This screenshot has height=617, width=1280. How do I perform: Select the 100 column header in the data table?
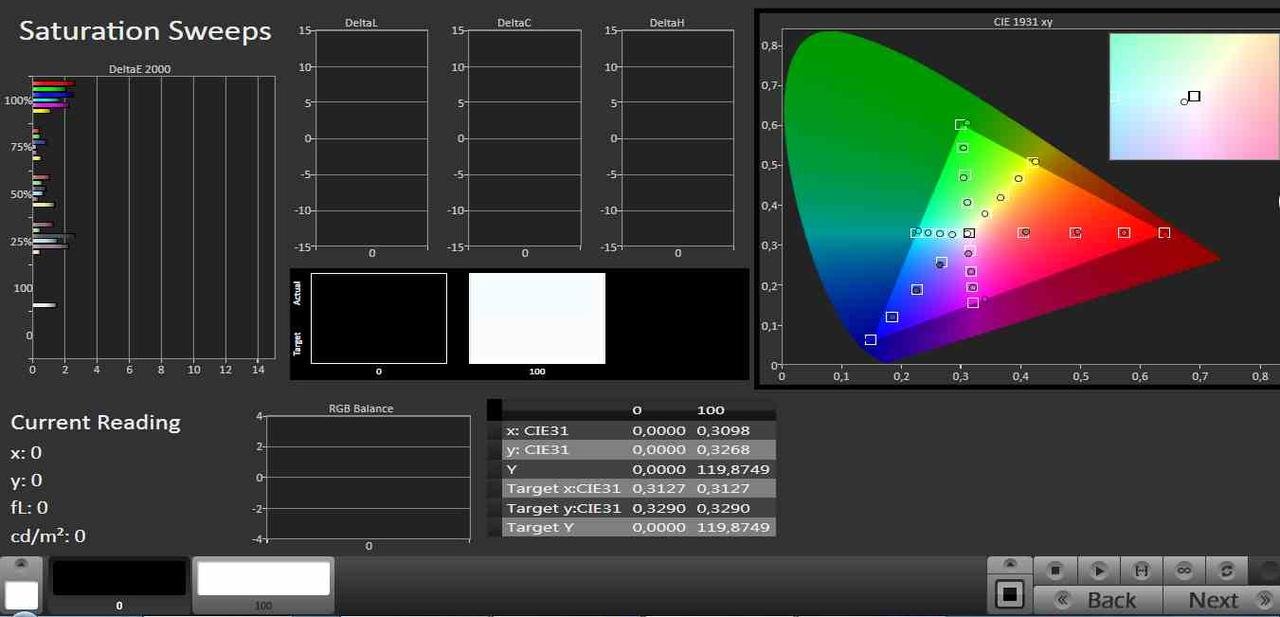click(x=710, y=411)
